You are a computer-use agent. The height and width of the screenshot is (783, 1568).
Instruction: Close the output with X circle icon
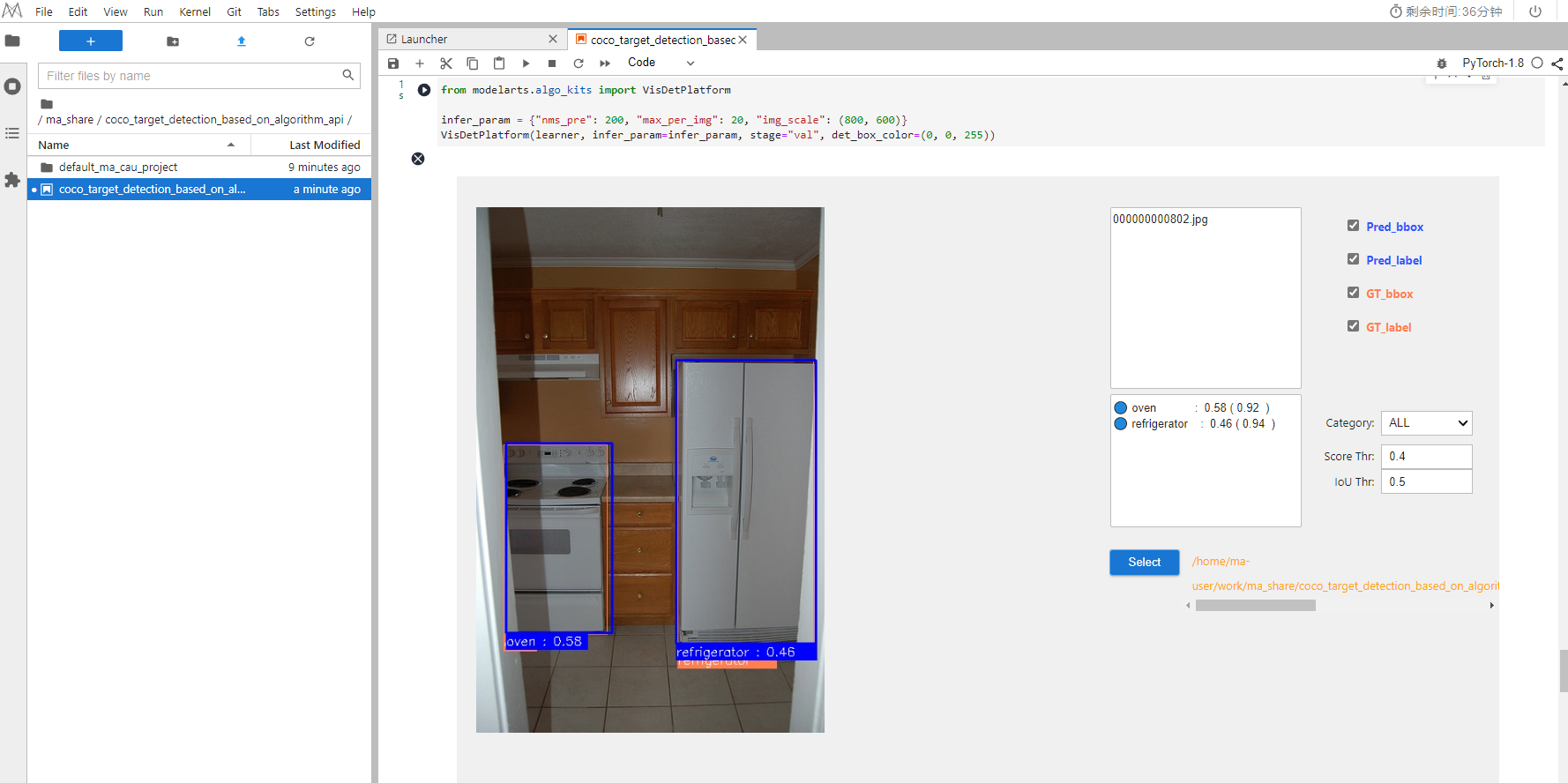coord(418,159)
